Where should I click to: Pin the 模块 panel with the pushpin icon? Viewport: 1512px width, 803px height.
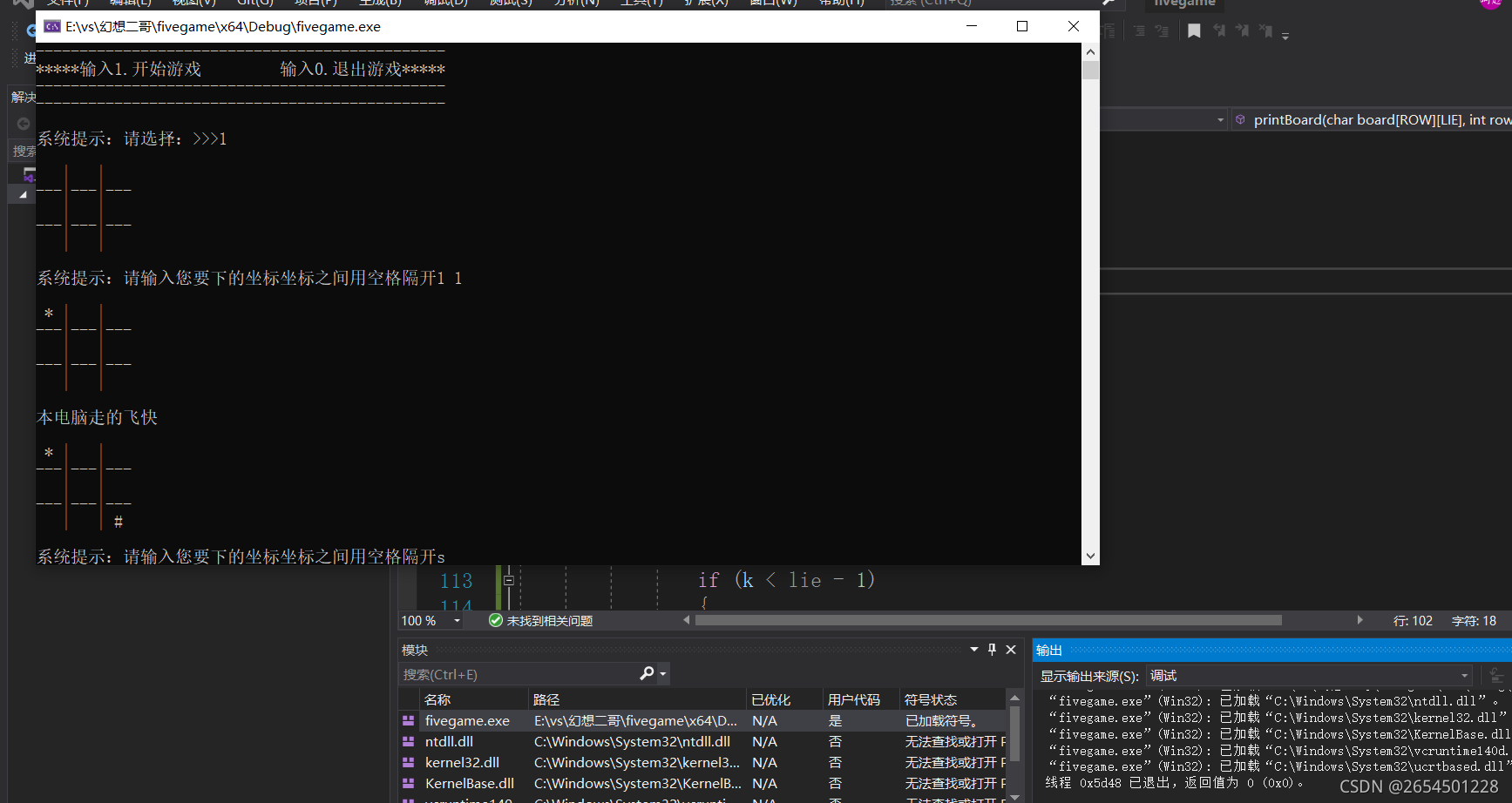[x=992, y=649]
